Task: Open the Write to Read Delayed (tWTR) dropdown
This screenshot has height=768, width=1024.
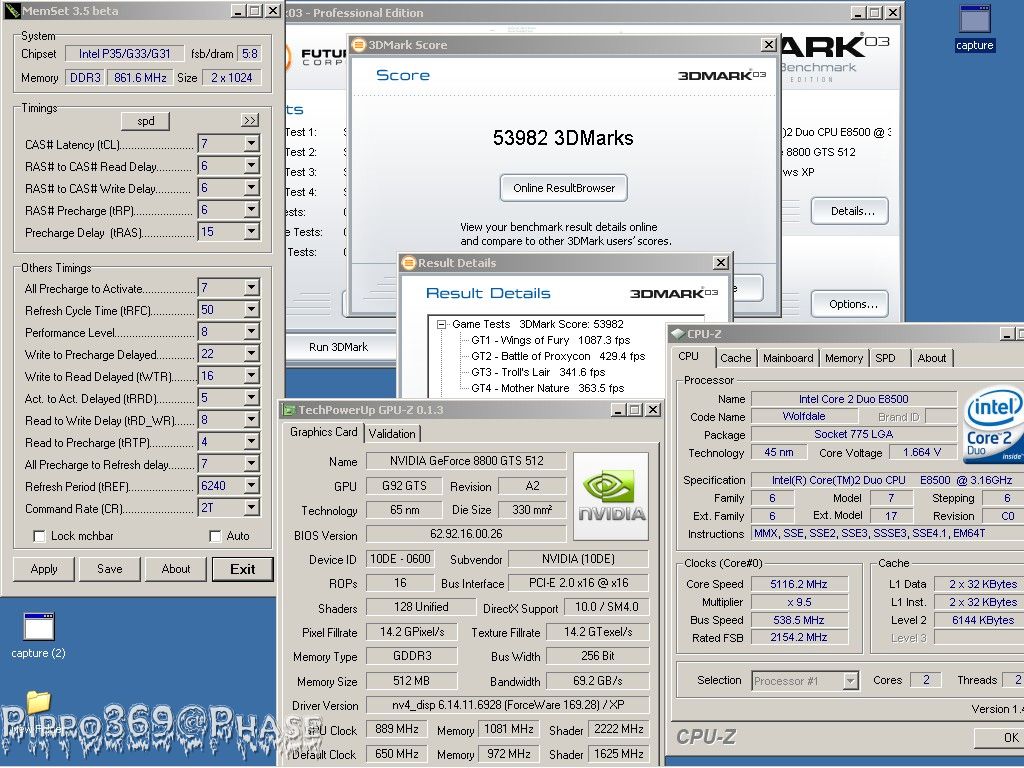Action: pos(251,376)
